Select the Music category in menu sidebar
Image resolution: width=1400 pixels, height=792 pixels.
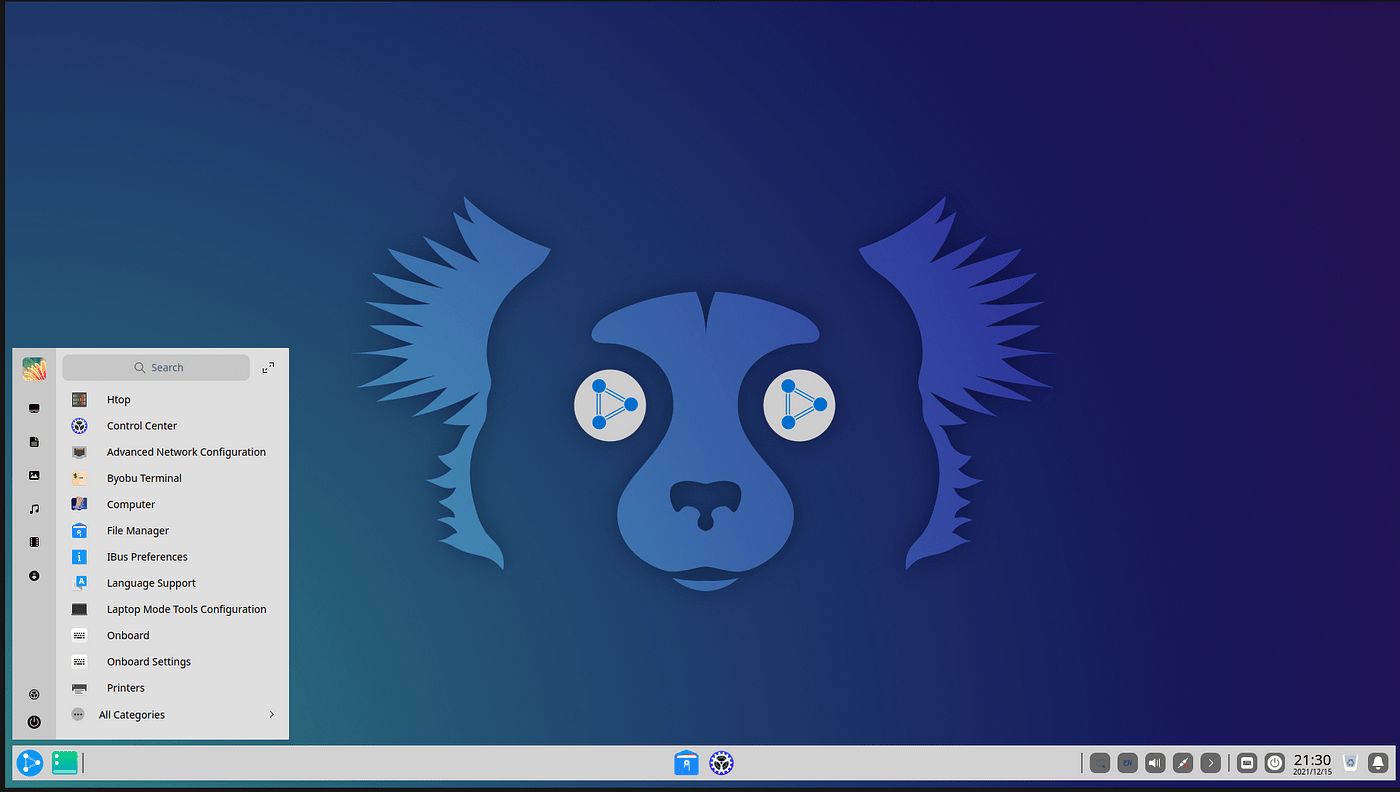[x=33, y=508]
